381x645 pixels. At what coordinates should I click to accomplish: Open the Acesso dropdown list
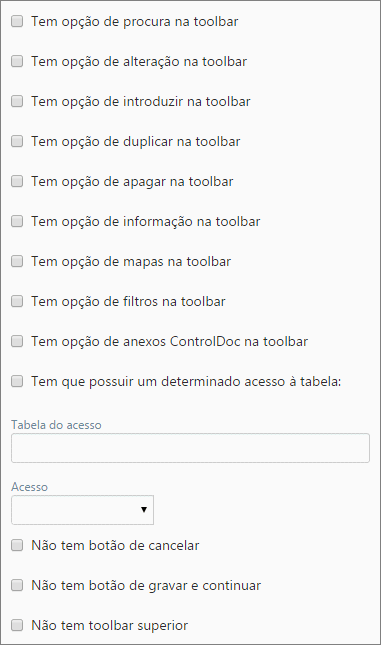pyautogui.click(x=82, y=510)
